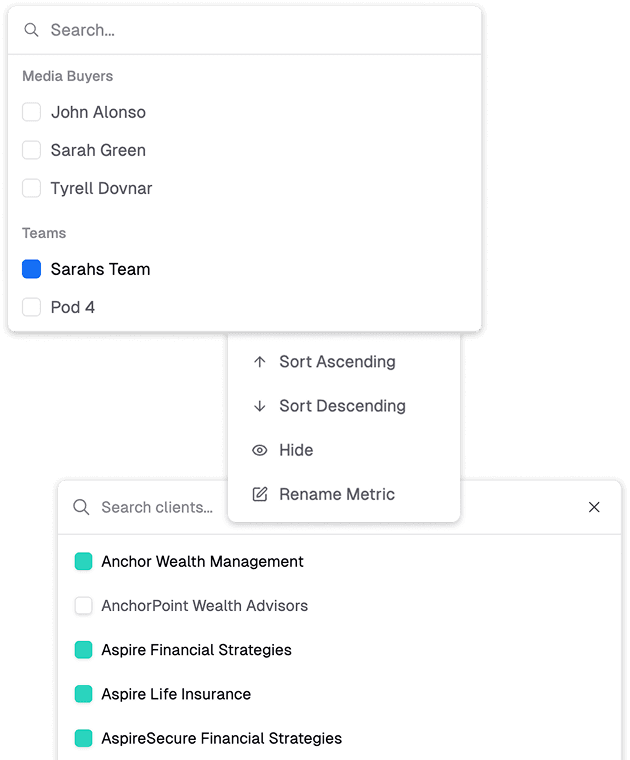This screenshot has width=630, height=760.
Task: Click the magnifier icon in the top search bar
Action: tap(31, 30)
